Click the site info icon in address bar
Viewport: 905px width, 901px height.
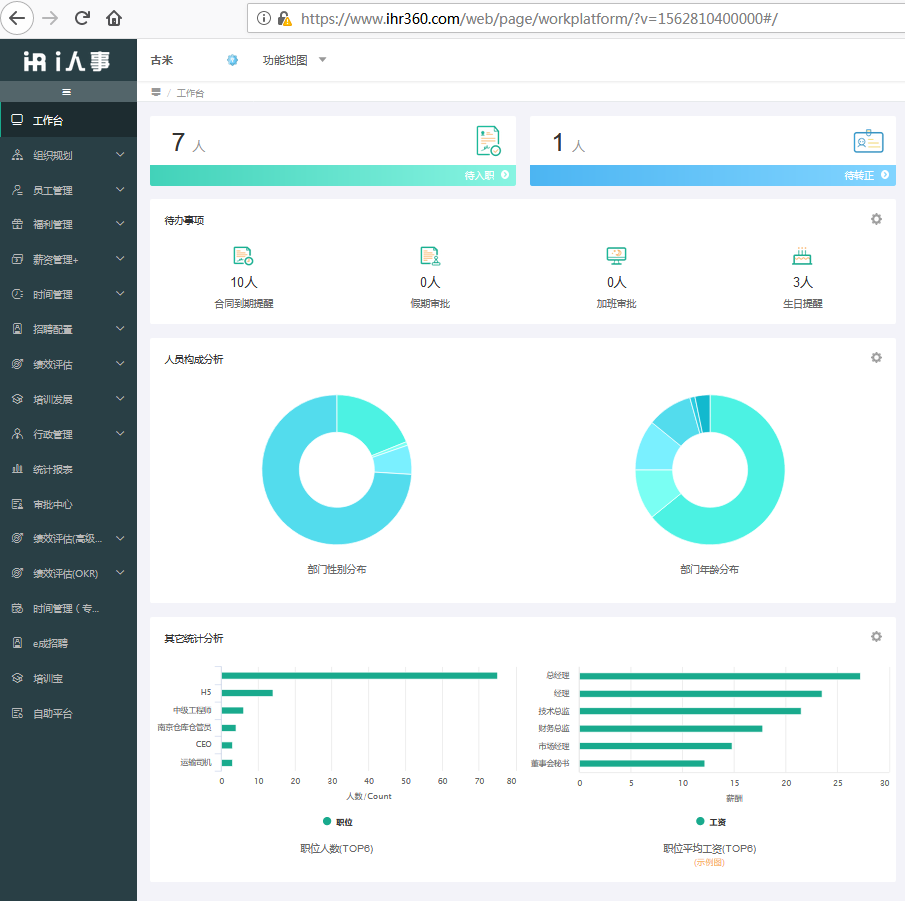click(264, 18)
